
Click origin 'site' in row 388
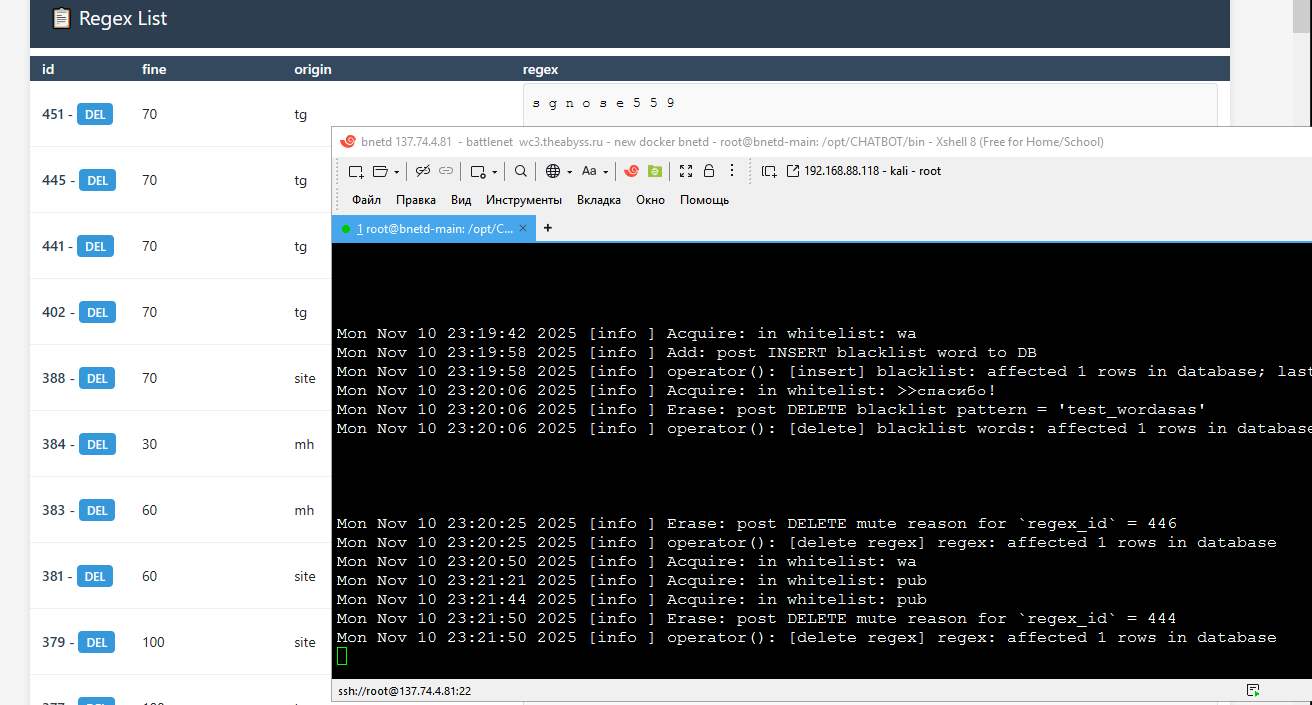(x=305, y=378)
